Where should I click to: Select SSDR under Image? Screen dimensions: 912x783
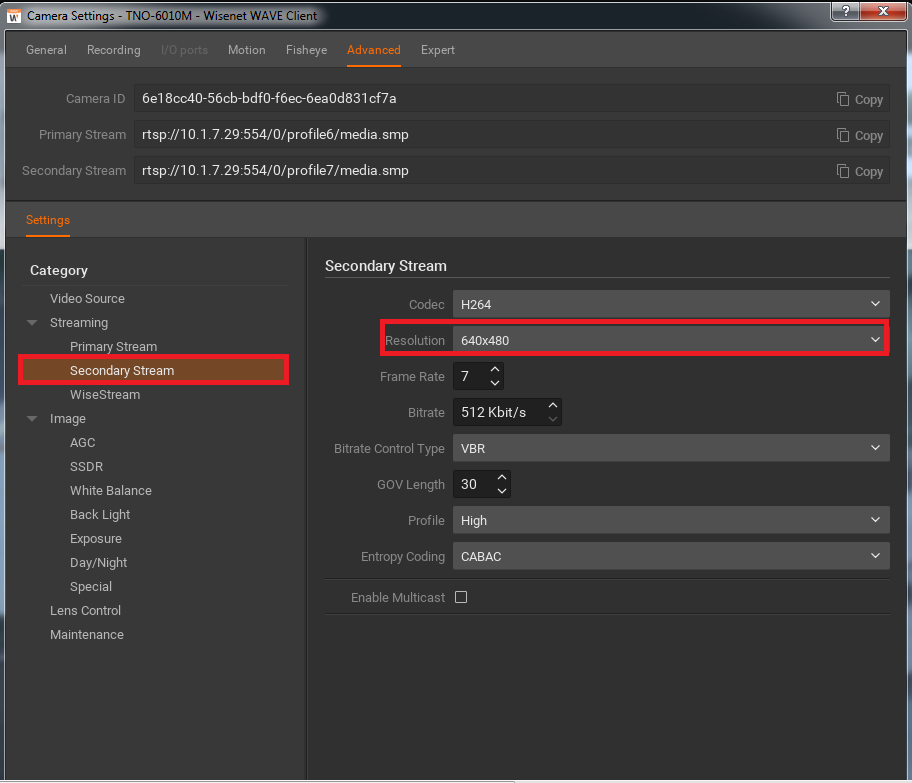pos(86,467)
